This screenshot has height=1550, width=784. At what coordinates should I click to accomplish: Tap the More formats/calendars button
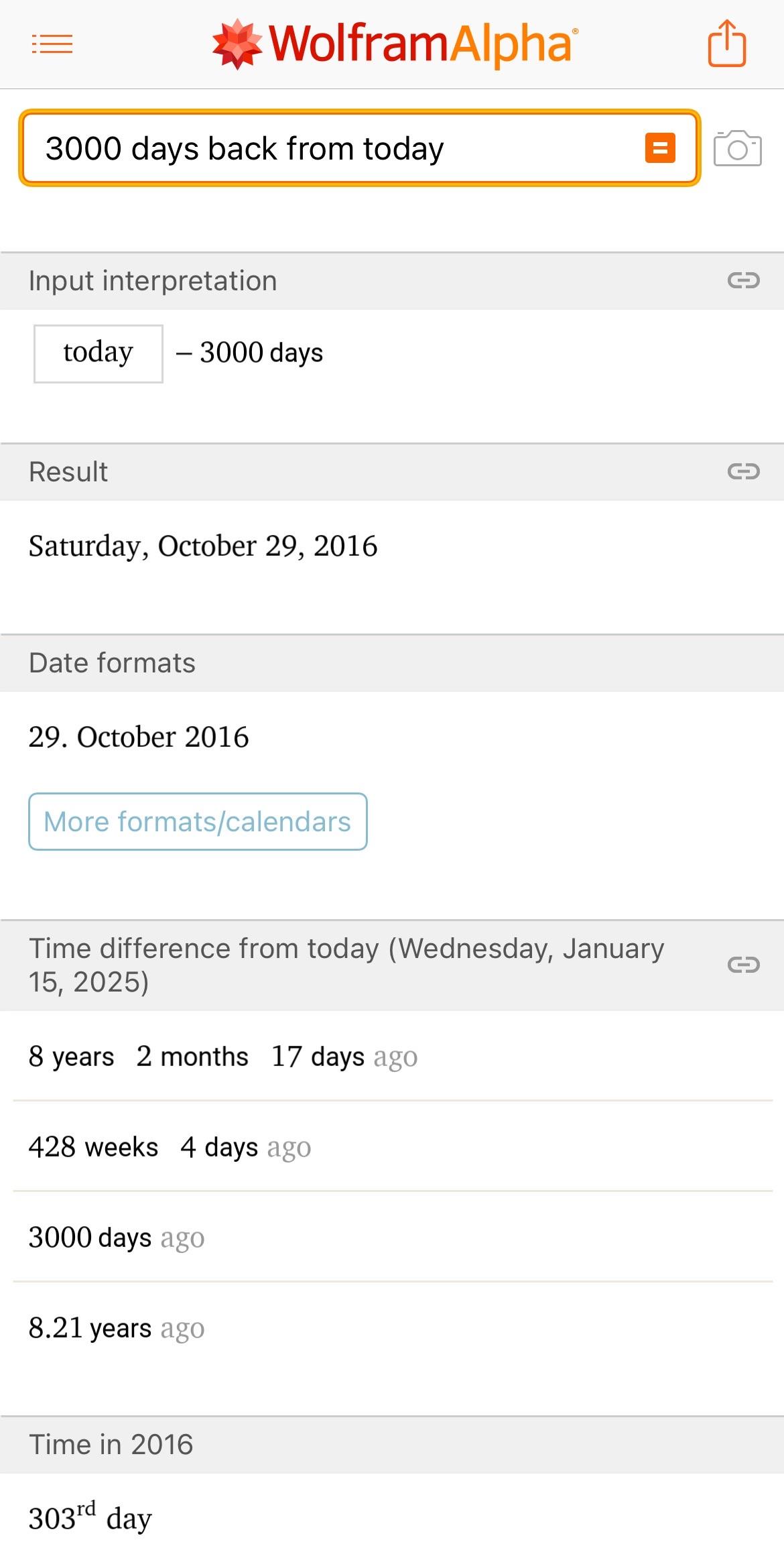click(x=198, y=821)
